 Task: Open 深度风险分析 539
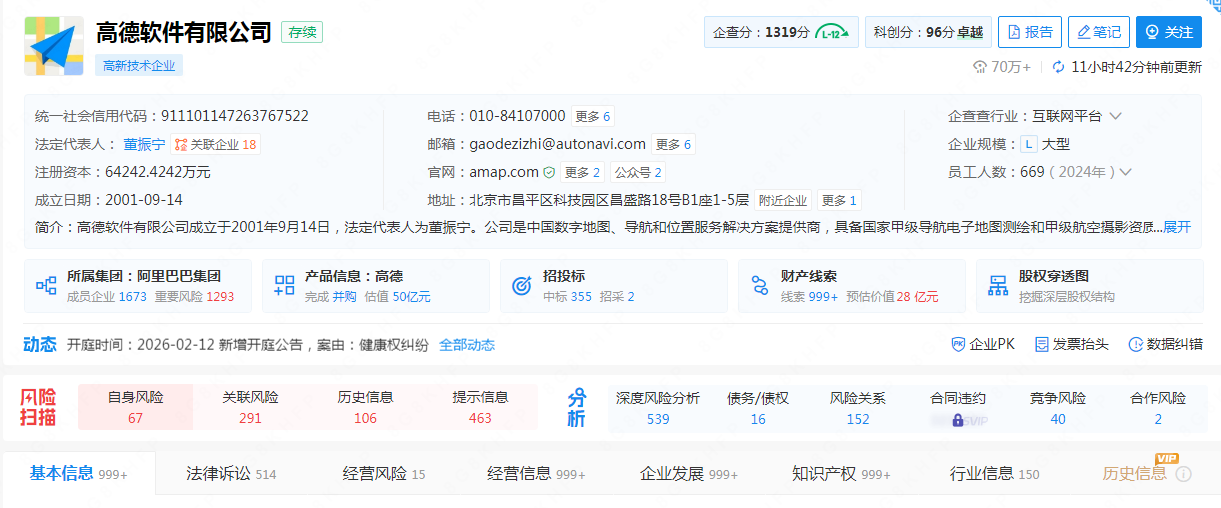pos(658,408)
